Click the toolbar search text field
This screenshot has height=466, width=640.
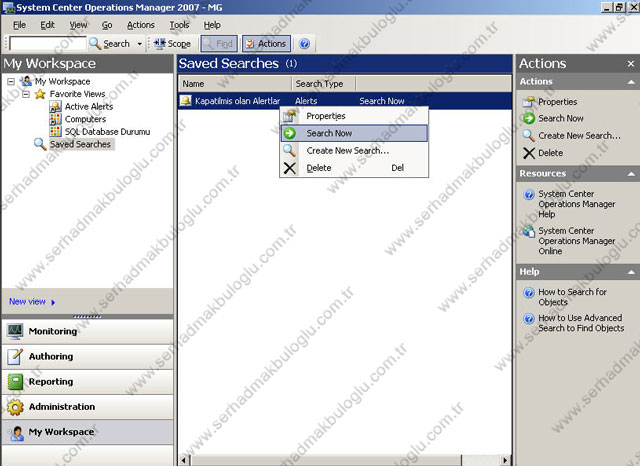(48, 44)
